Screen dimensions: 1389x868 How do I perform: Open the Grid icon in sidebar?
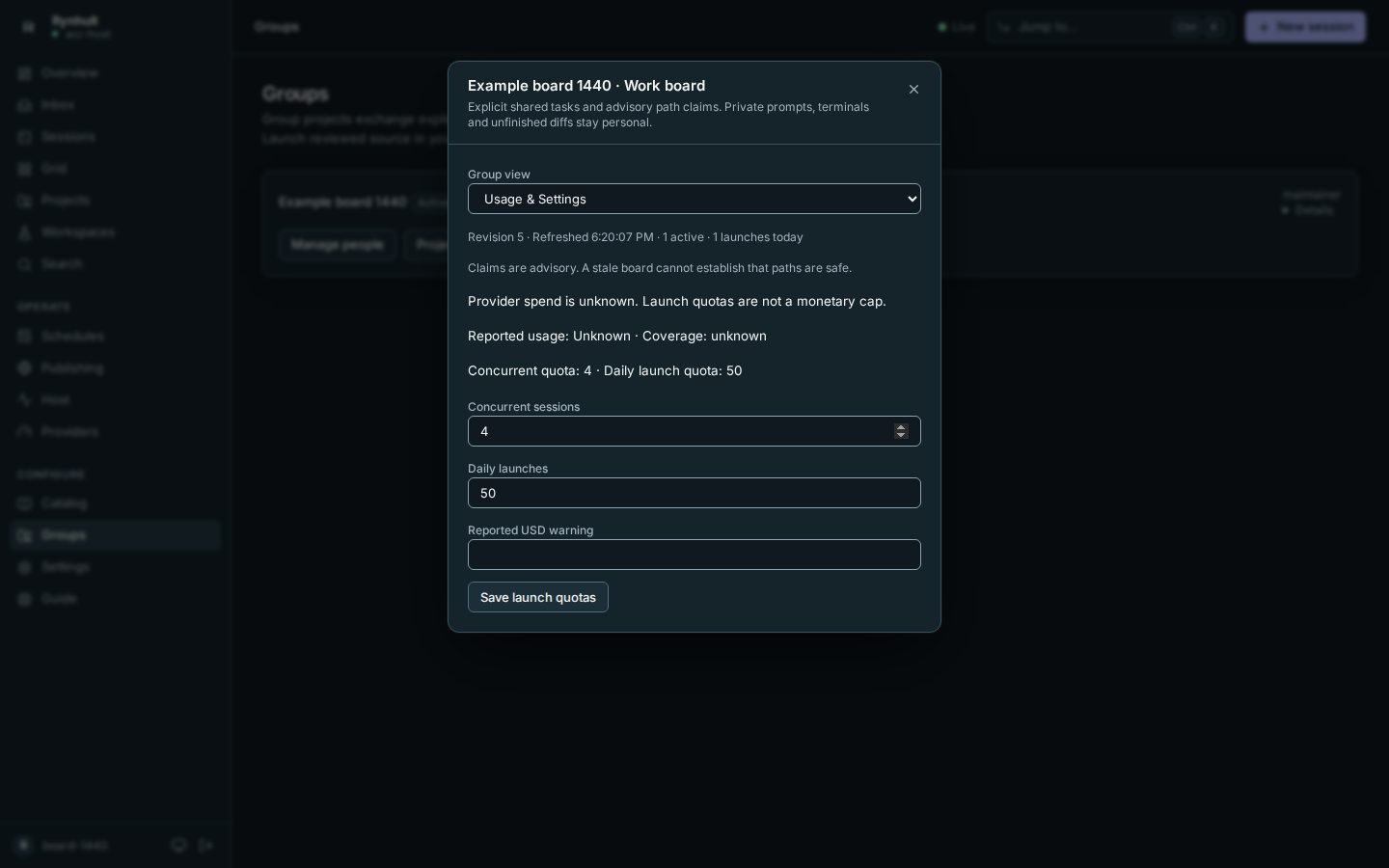coord(25,169)
